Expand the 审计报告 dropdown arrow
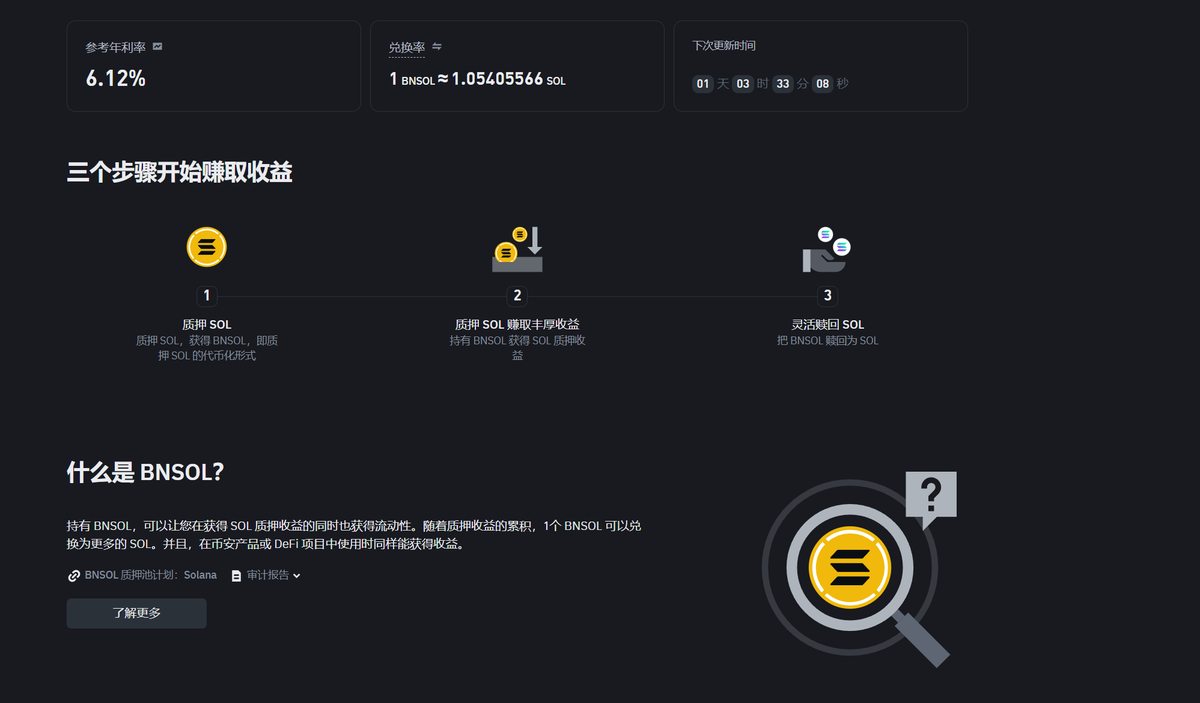The height and width of the screenshot is (703, 1200). coord(296,576)
